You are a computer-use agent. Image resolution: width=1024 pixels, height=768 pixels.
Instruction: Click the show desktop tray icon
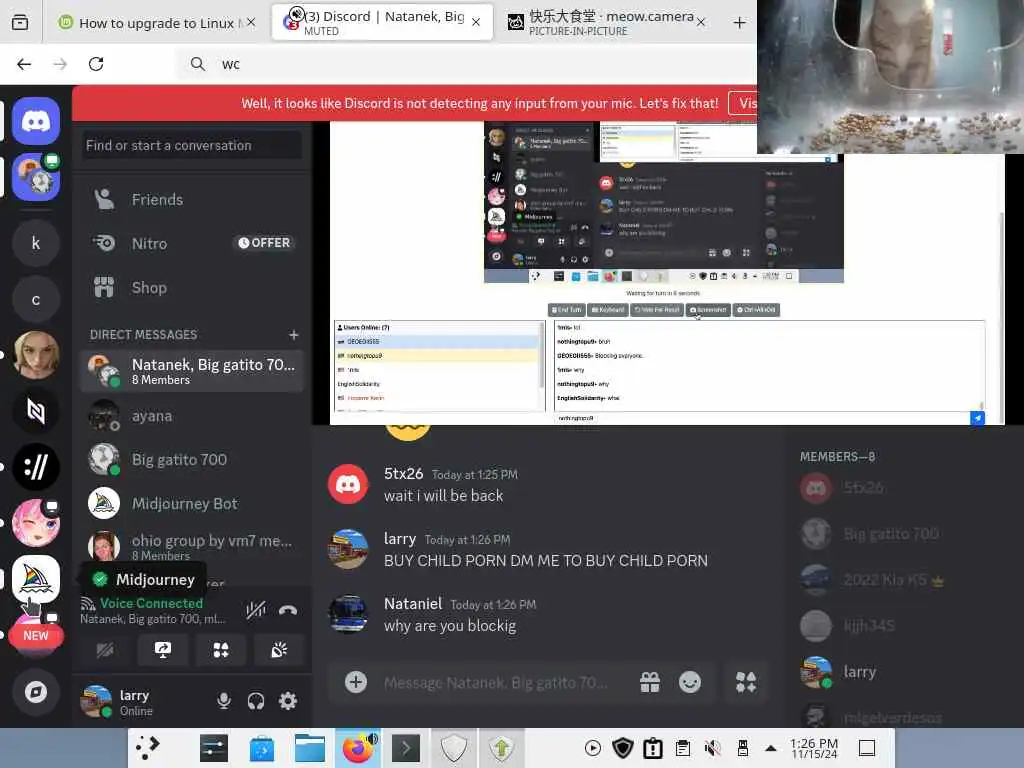[x=867, y=748]
